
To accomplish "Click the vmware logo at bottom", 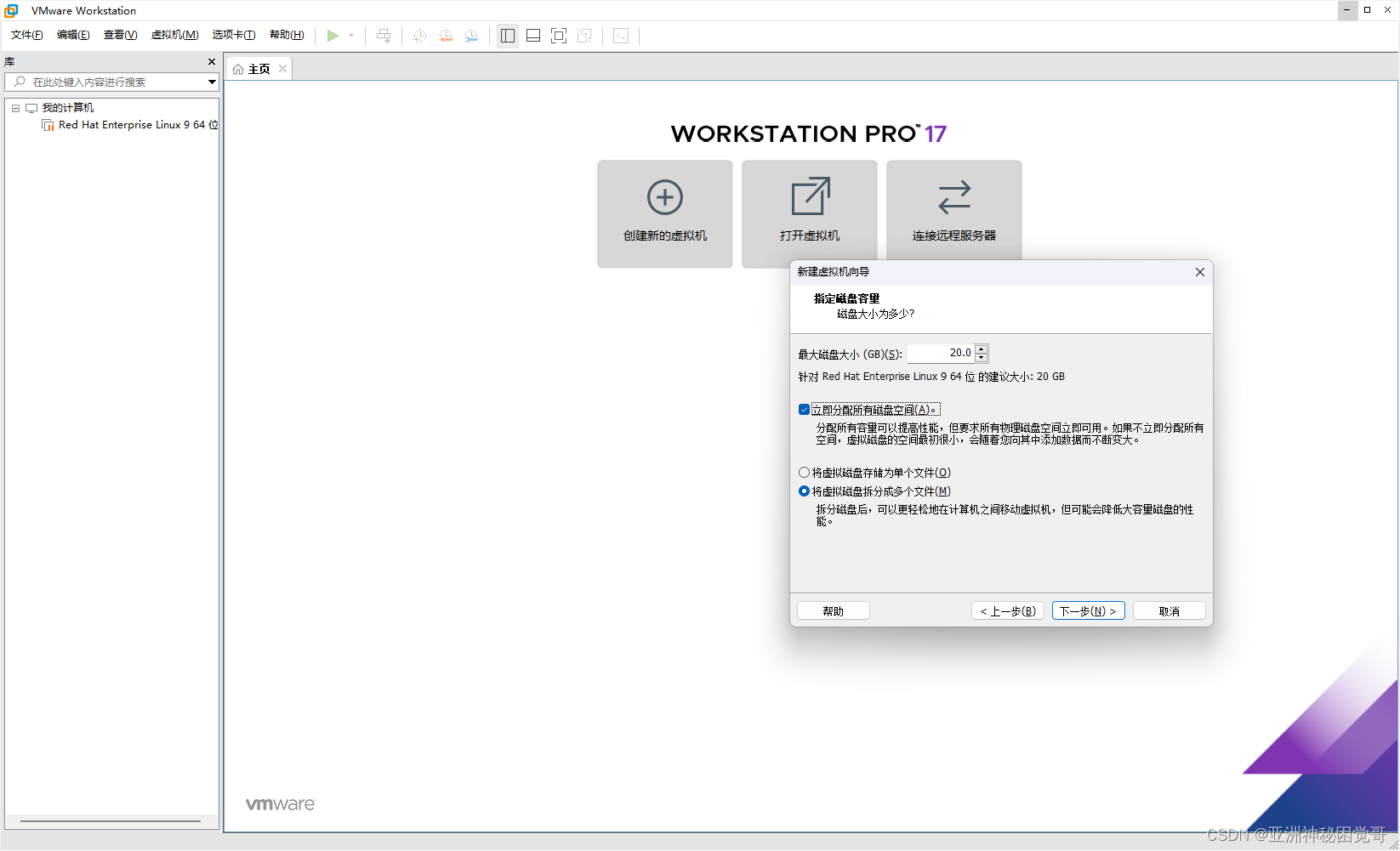I will tap(280, 804).
